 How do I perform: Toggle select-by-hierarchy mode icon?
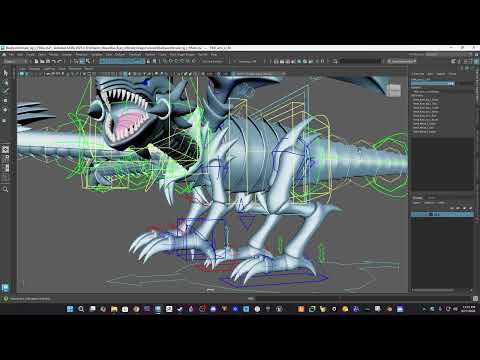pos(76,61)
